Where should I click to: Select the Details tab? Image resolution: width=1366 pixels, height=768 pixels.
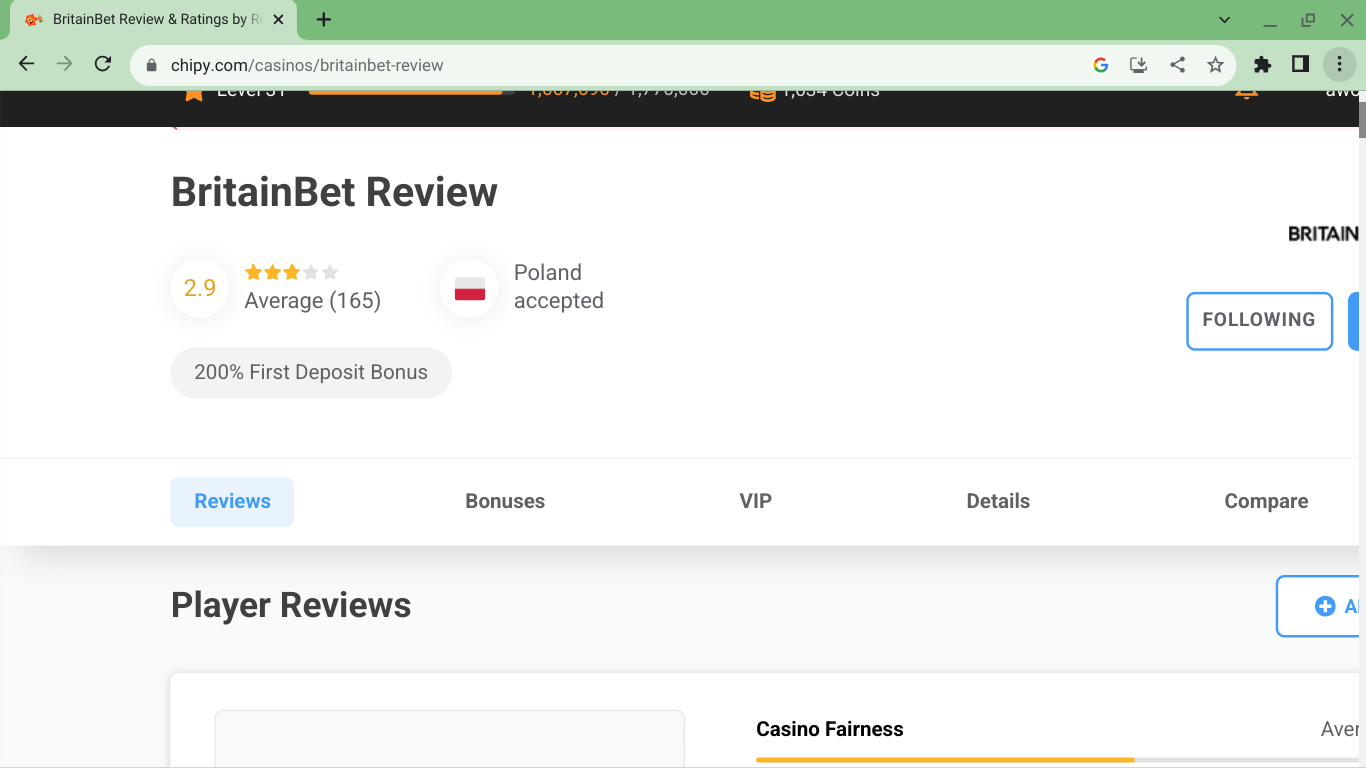[997, 501]
